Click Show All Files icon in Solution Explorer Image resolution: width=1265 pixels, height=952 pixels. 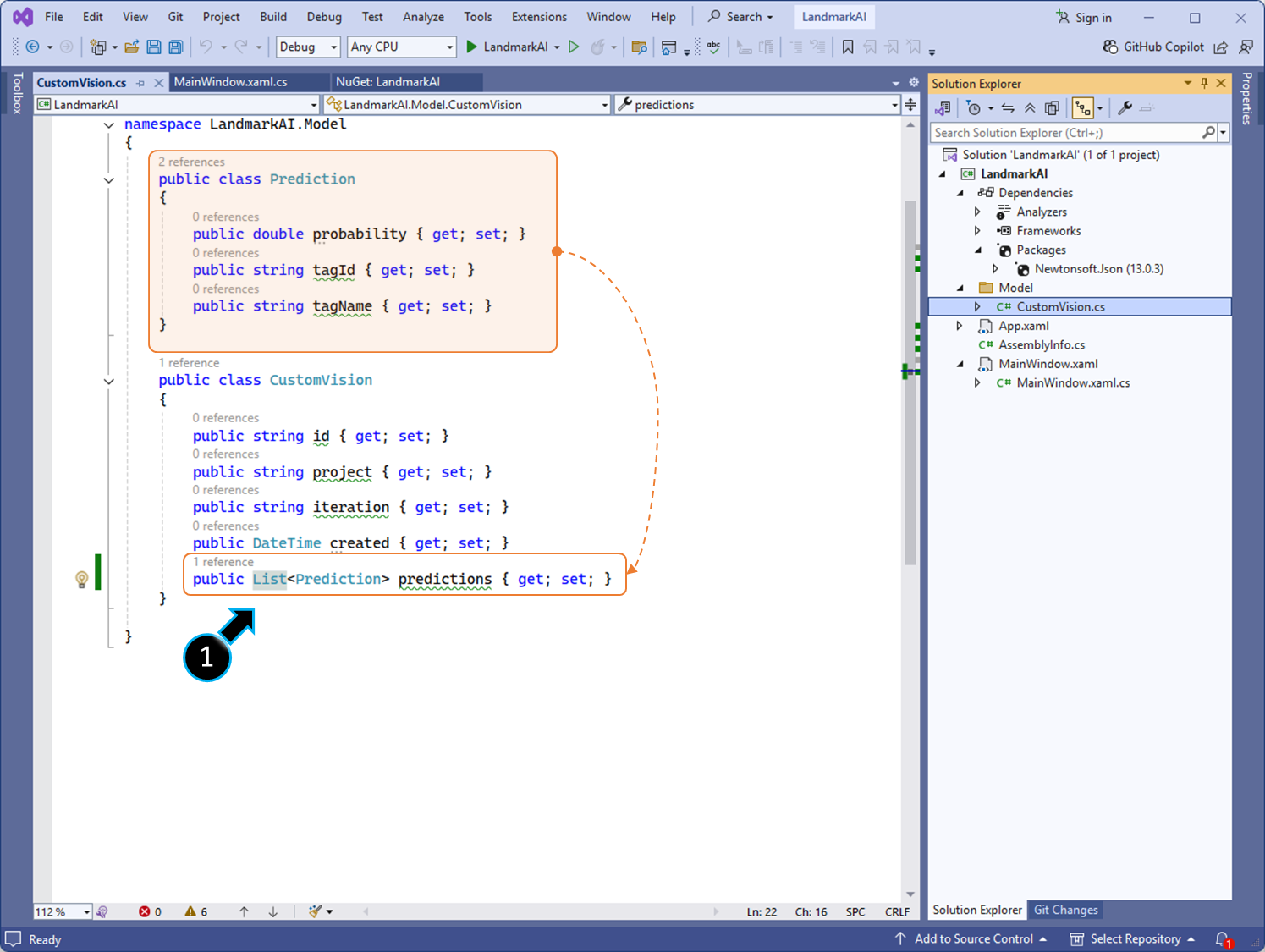click(x=1052, y=108)
